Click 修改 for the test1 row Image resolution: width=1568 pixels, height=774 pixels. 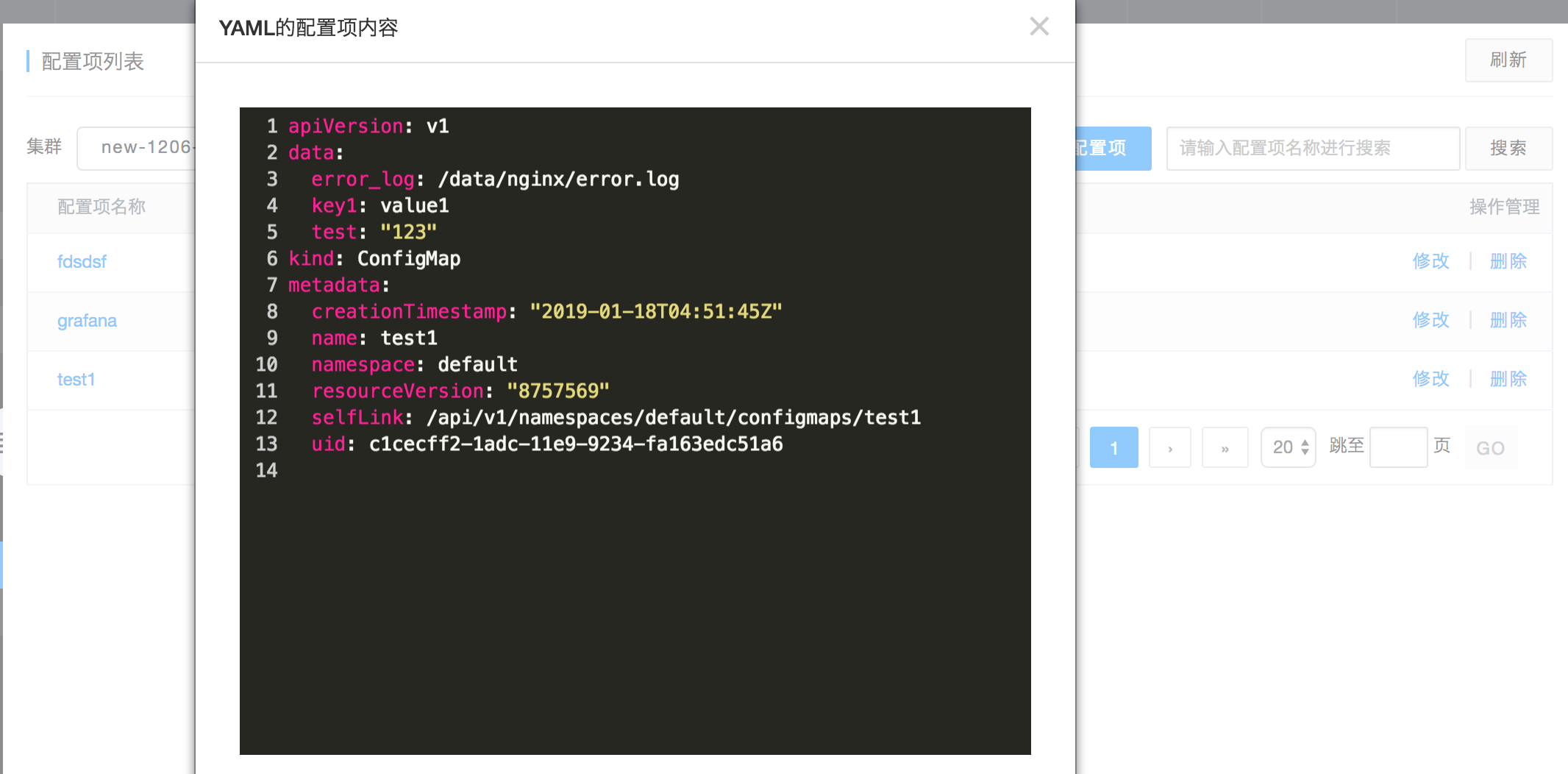[1430, 379]
